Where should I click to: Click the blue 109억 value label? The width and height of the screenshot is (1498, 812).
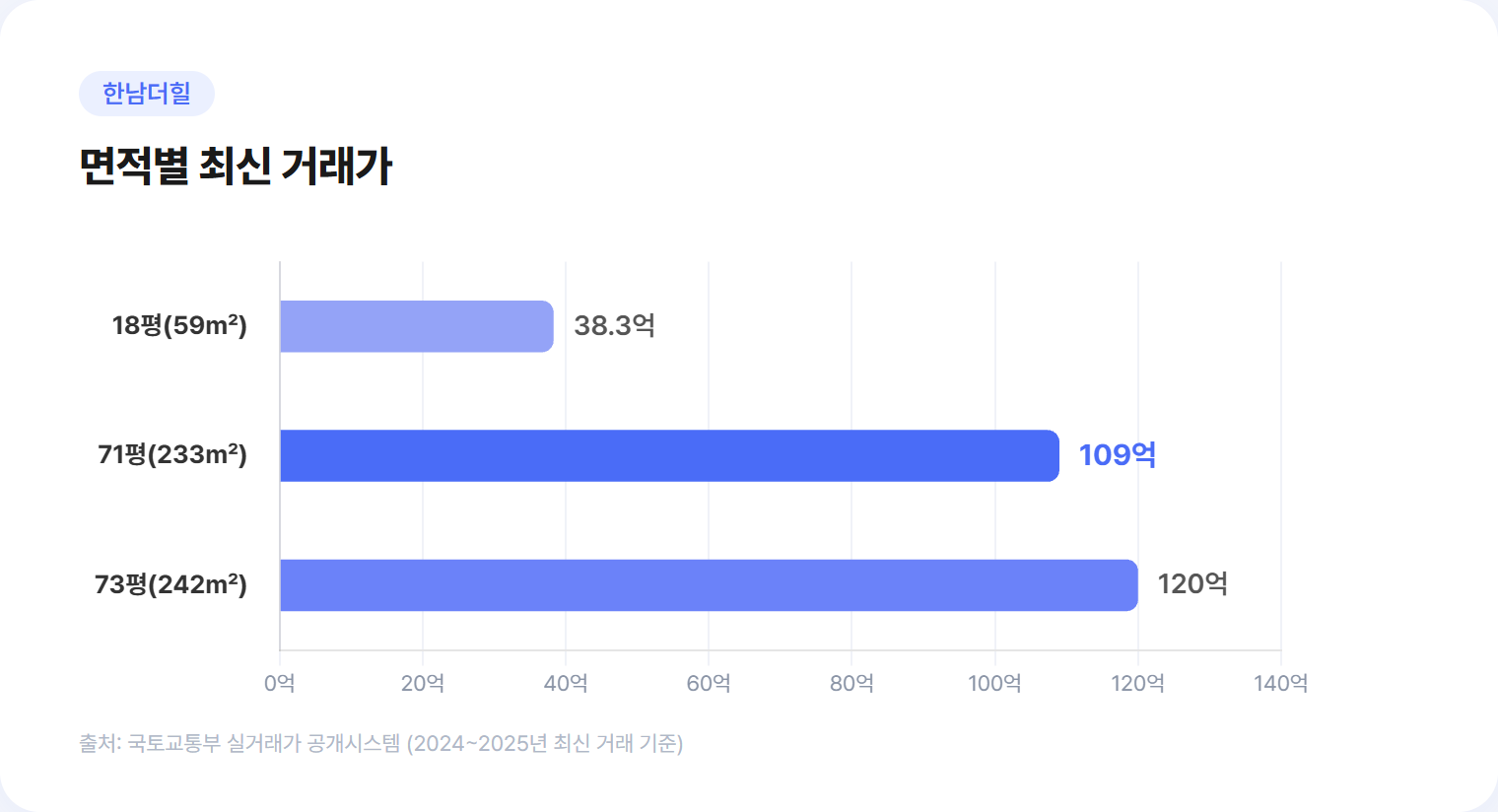[1117, 454]
